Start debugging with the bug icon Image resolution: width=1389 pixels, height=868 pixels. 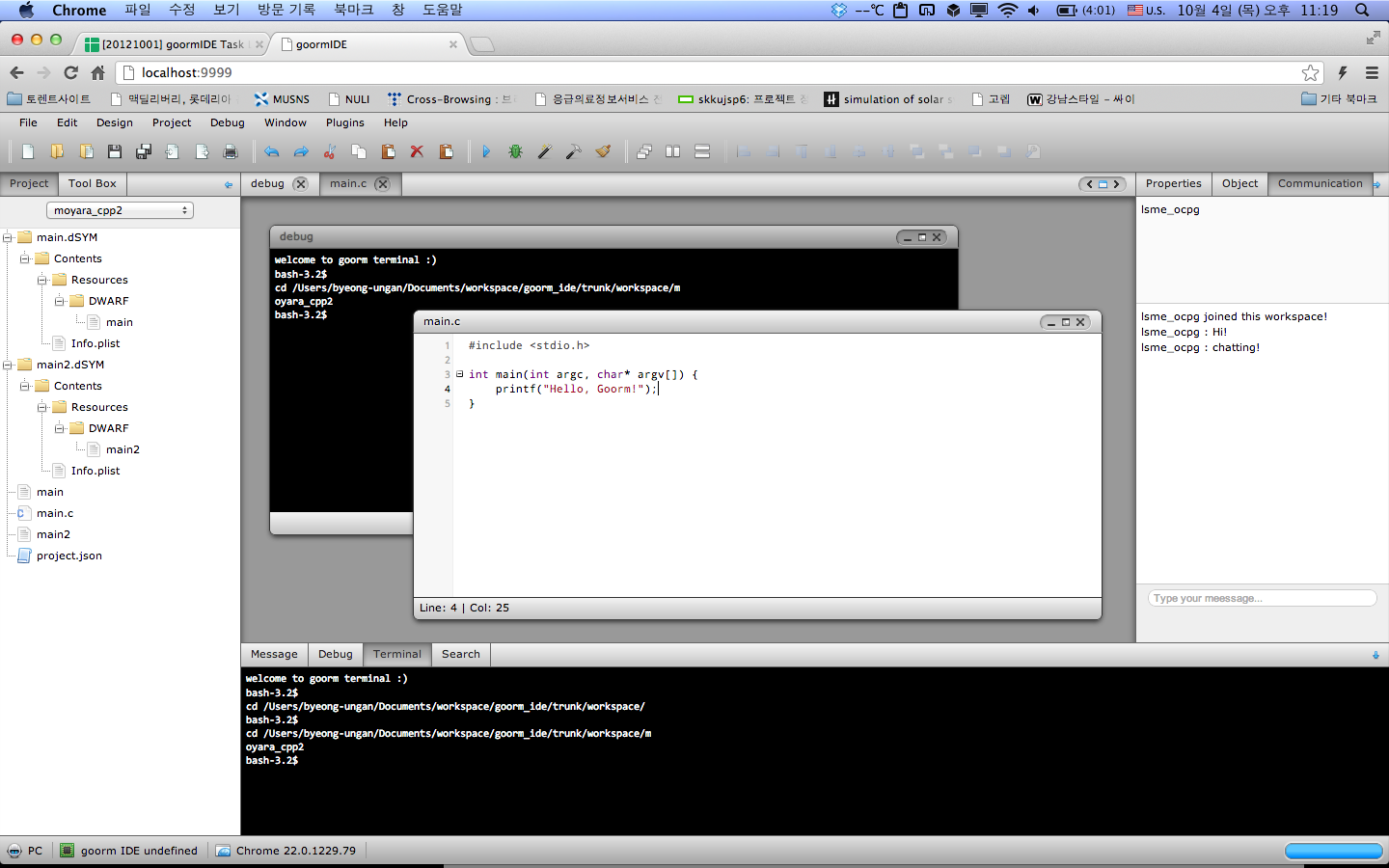(x=515, y=151)
